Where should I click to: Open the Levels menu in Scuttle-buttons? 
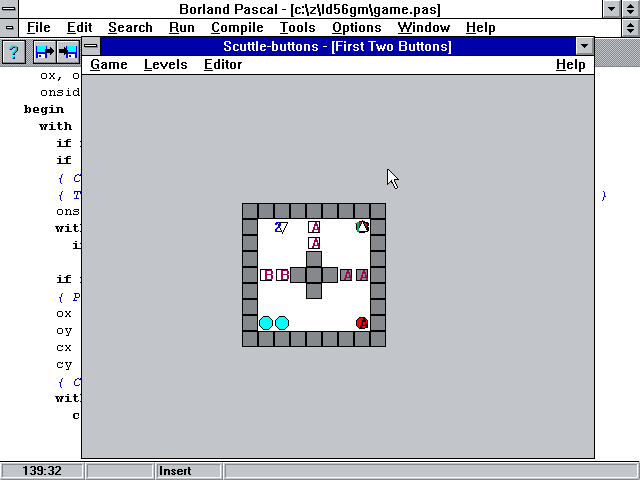[166, 64]
